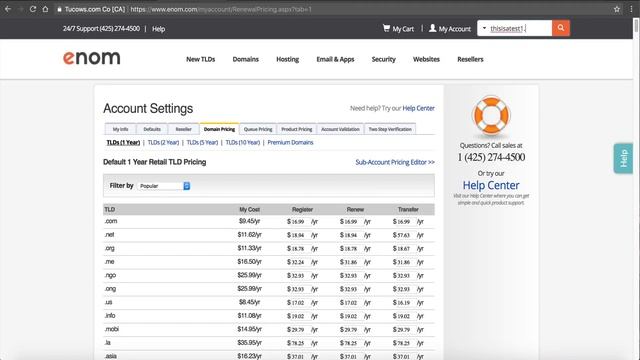Edit .ngo Transfer price field

406,276
